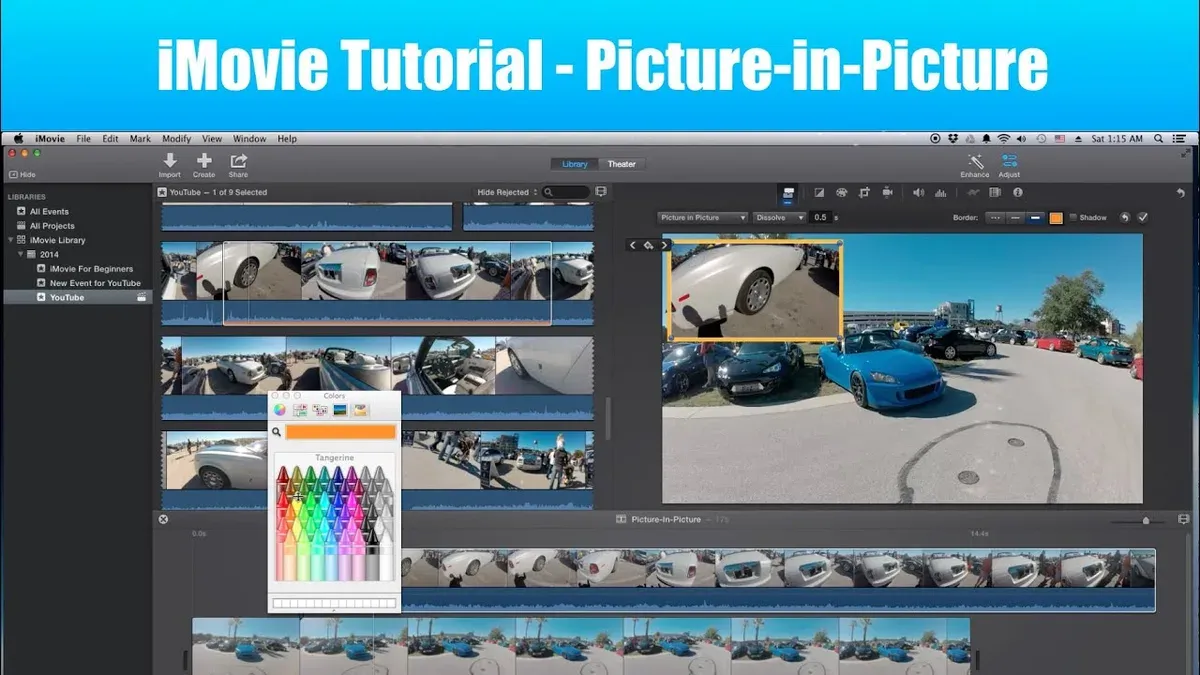The image size is (1200, 675).
Task: Click the Tangerine color preview bar
Action: click(x=340, y=433)
